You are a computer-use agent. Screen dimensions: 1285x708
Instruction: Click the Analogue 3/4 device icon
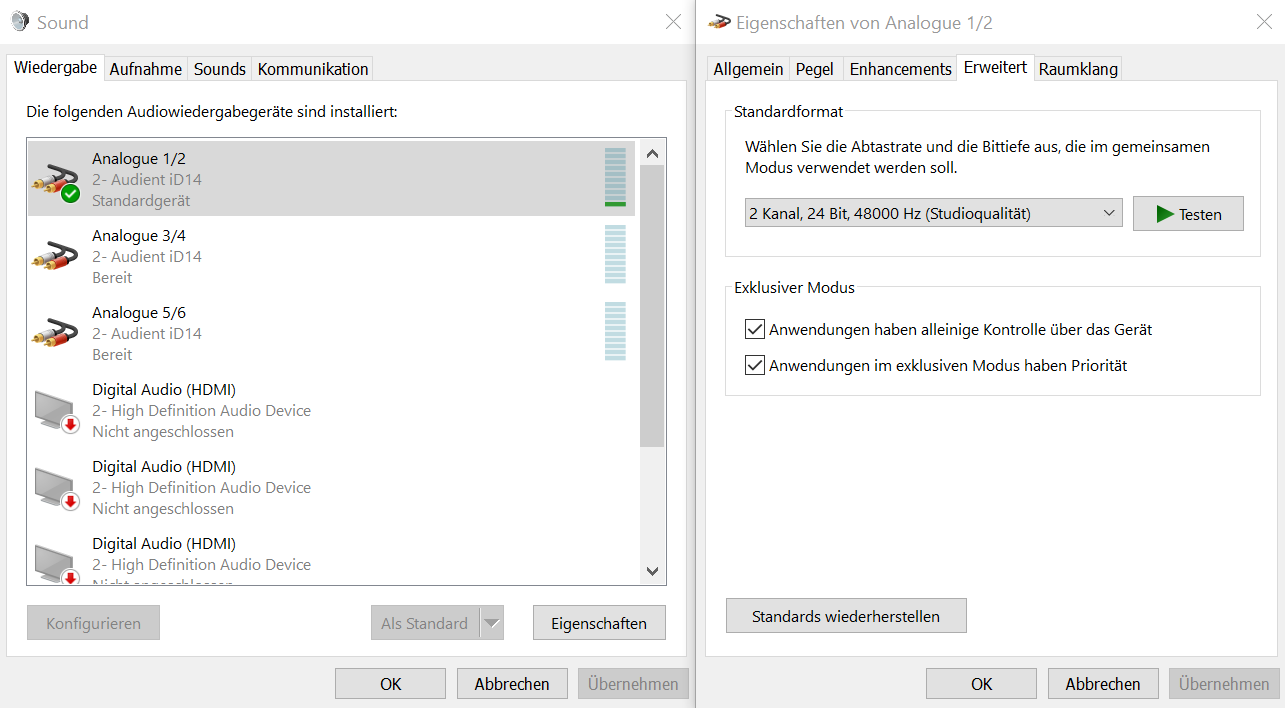click(54, 255)
